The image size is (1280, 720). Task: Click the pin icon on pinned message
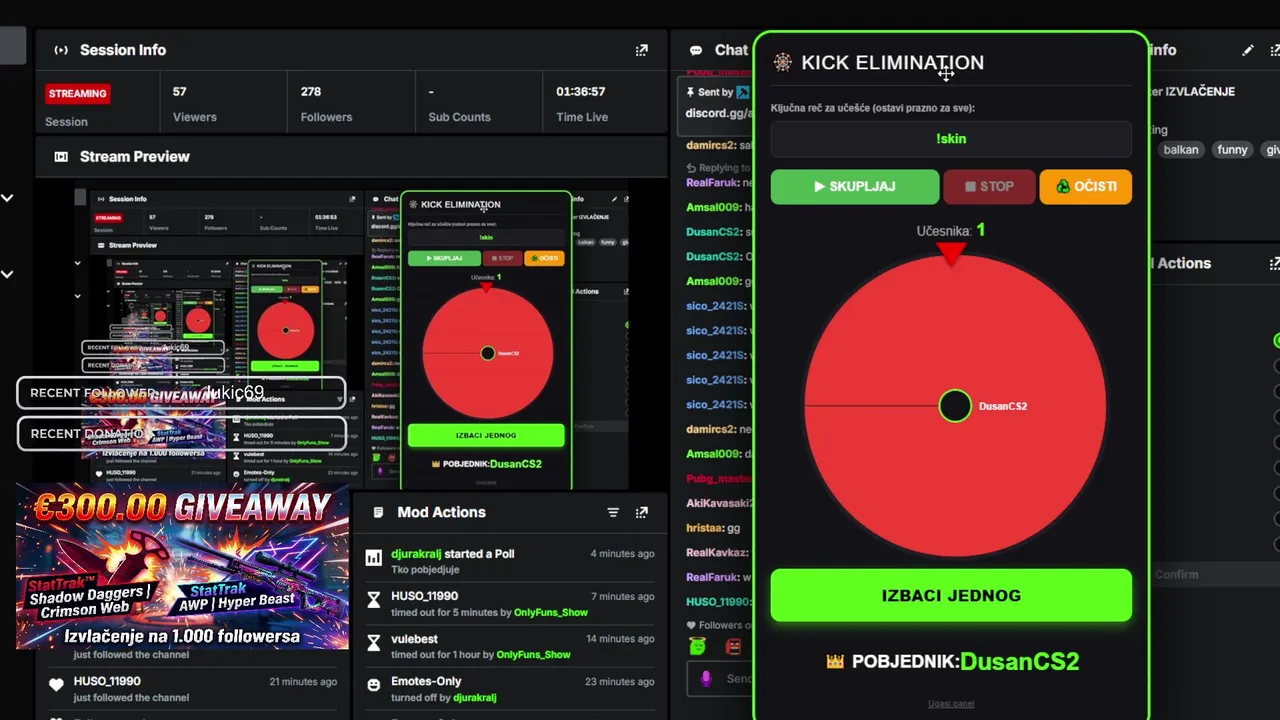[690, 92]
